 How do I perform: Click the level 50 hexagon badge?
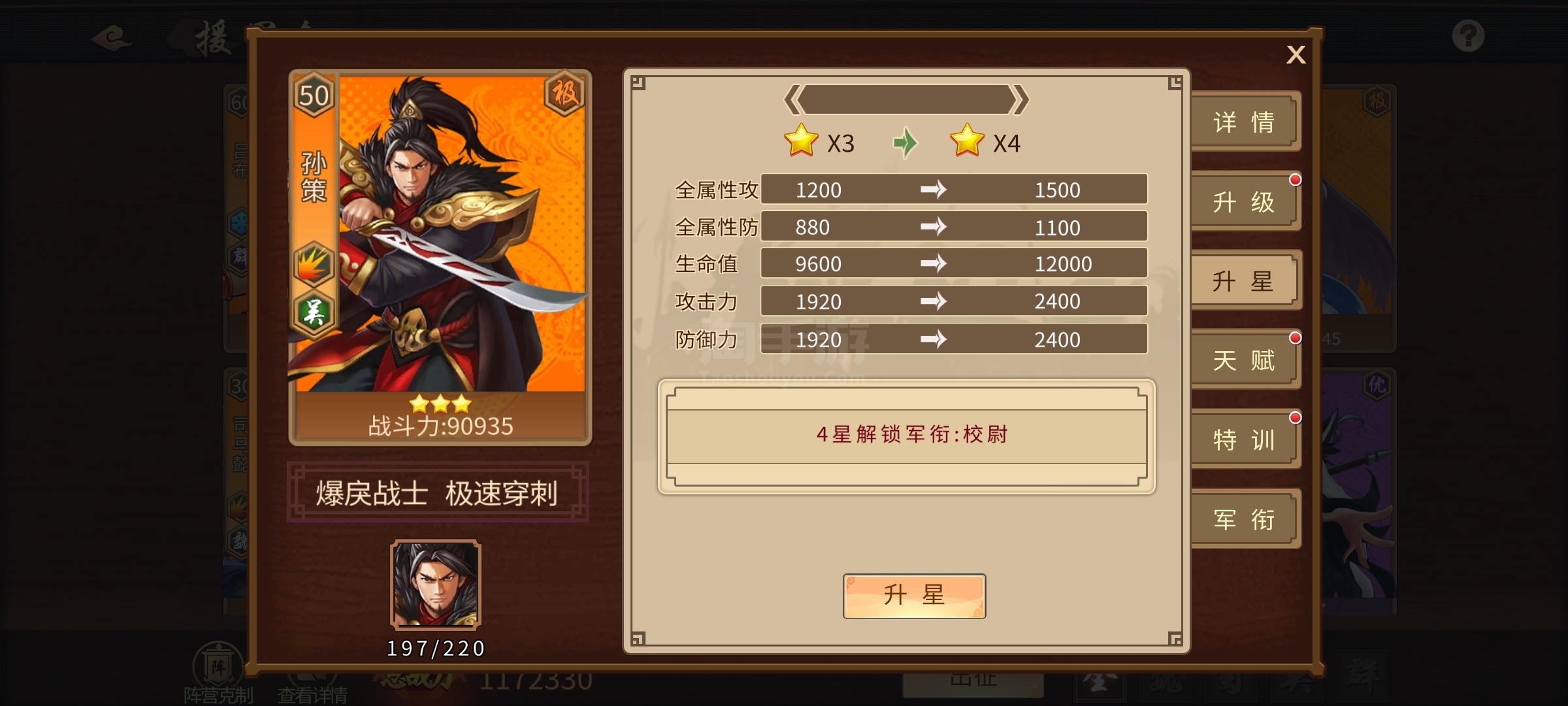coord(314,96)
